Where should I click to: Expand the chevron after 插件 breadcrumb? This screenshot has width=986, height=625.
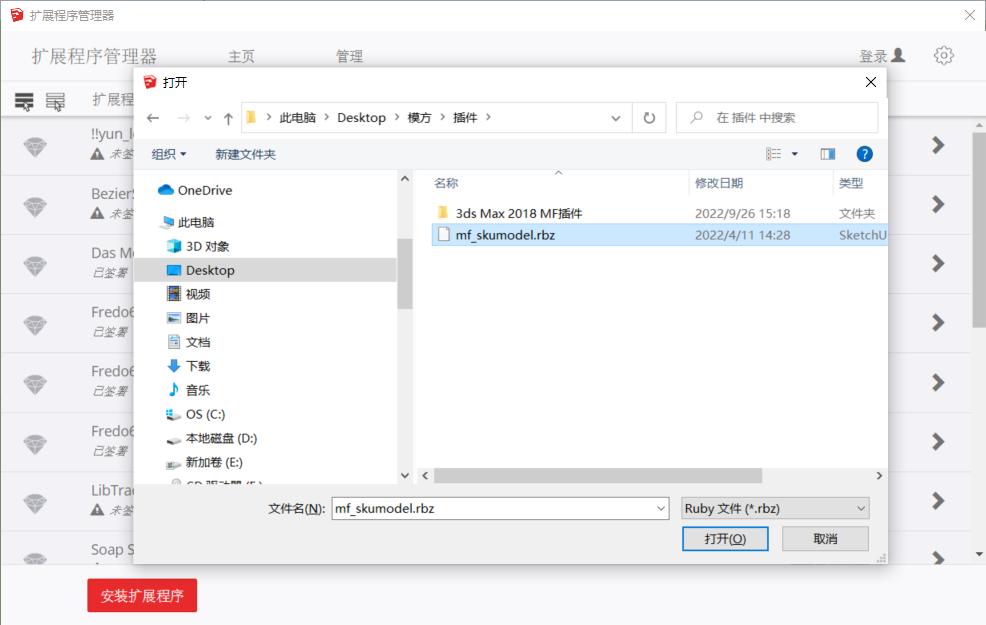tap(489, 117)
